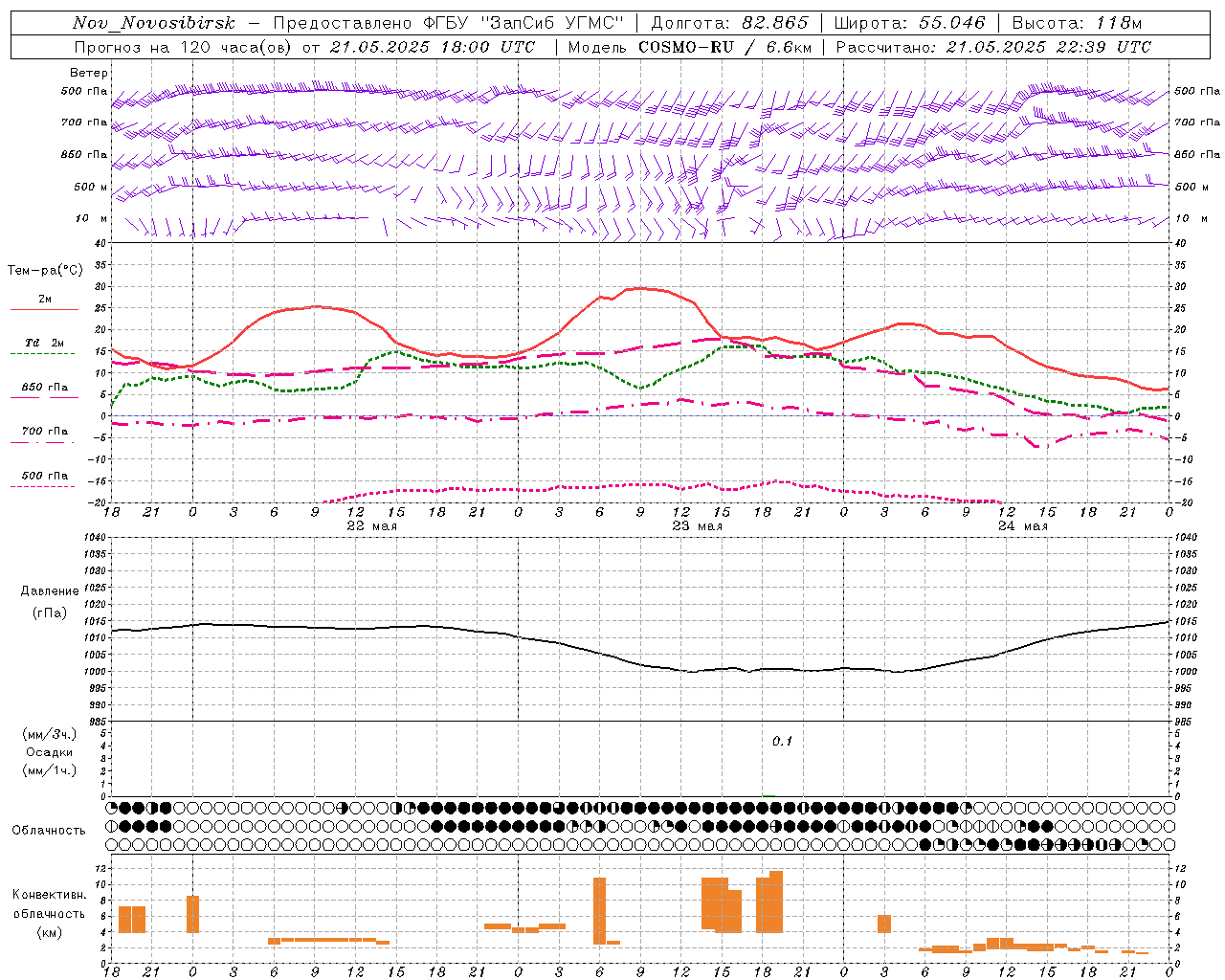Click the dotted line sample under legend '500 гПа'
Image resolution: width=1225 pixels, height=980 pixels.
[43, 486]
